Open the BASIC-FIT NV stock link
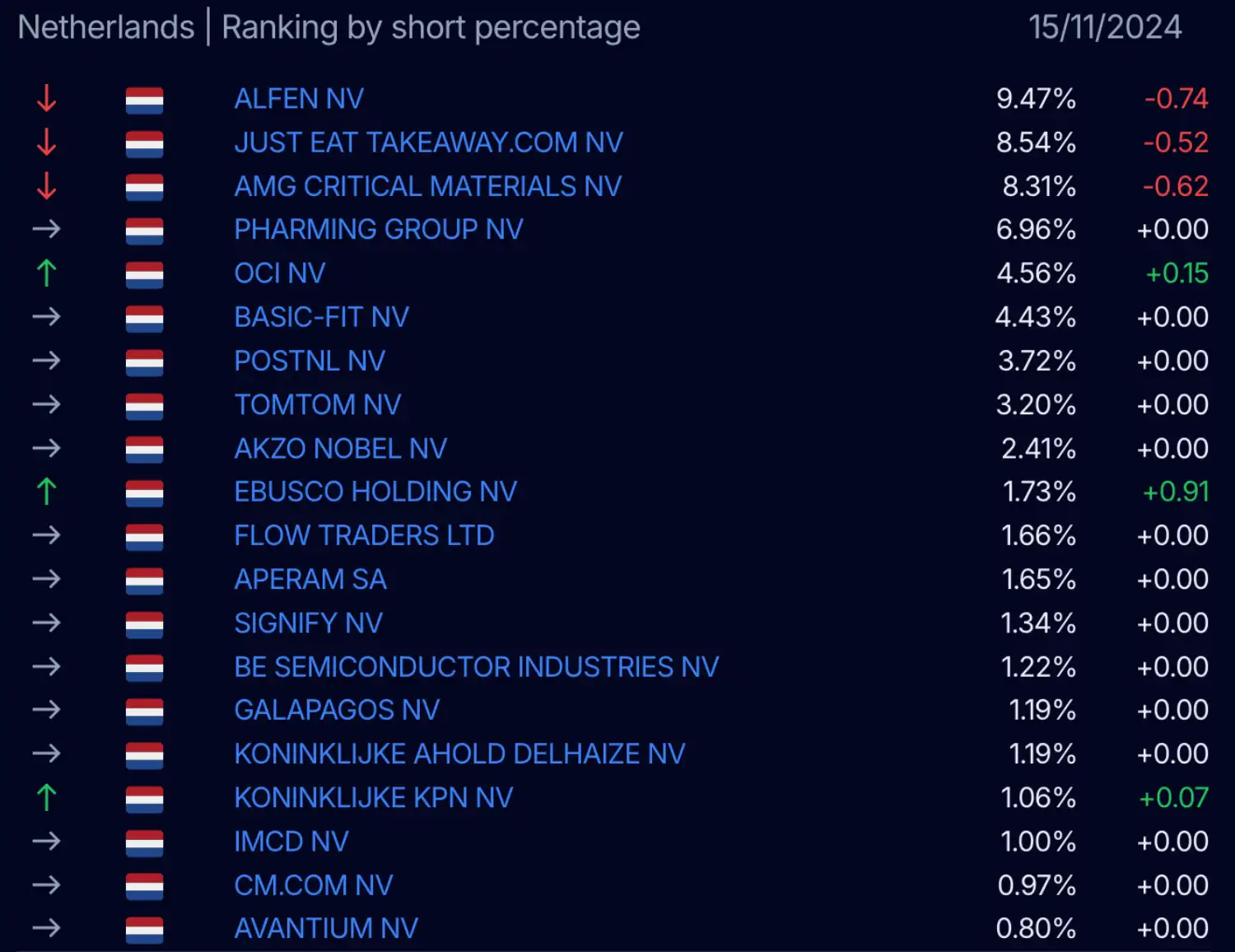 321,317
